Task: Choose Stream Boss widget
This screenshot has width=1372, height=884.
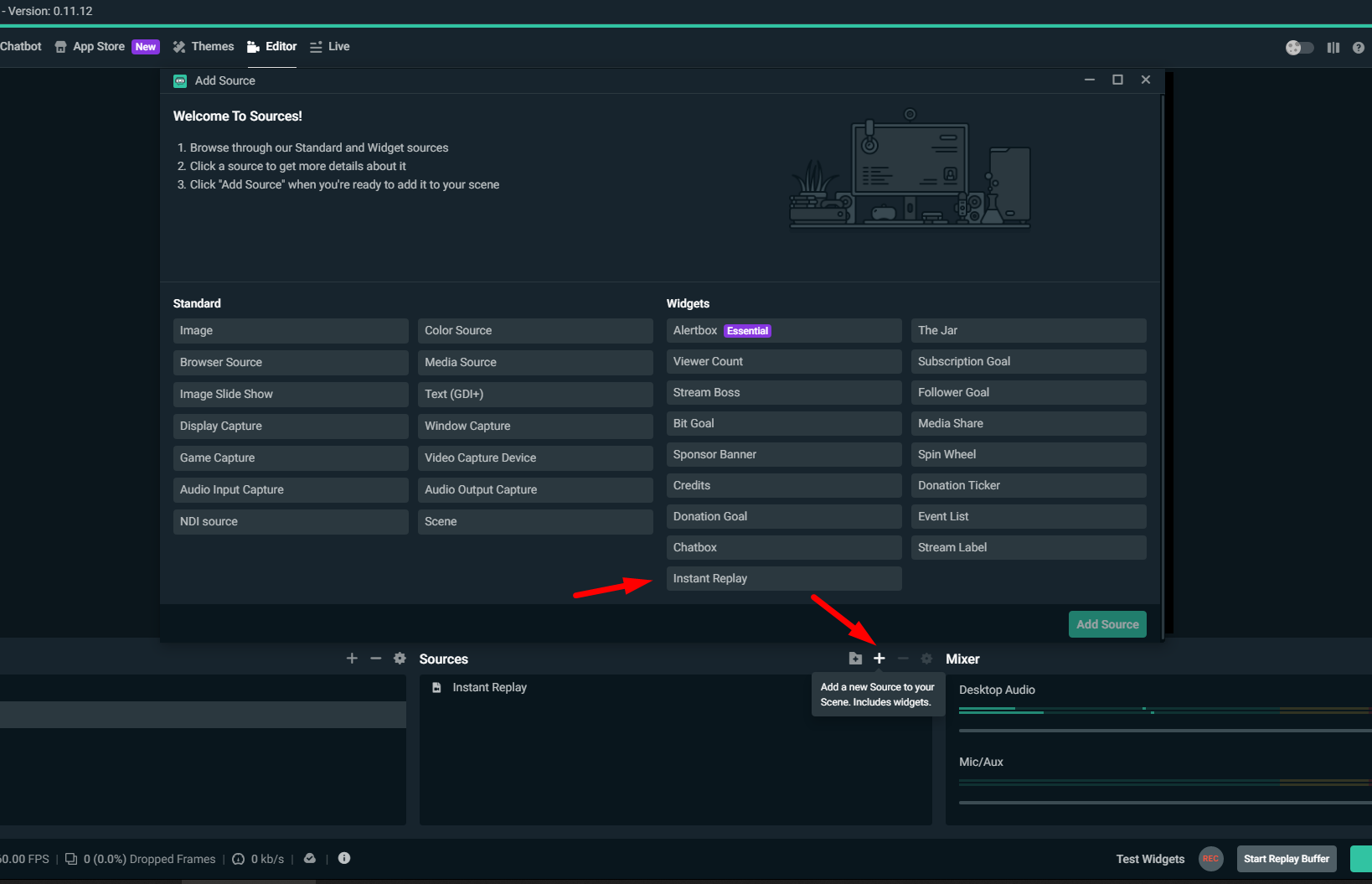Action: [784, 392]
